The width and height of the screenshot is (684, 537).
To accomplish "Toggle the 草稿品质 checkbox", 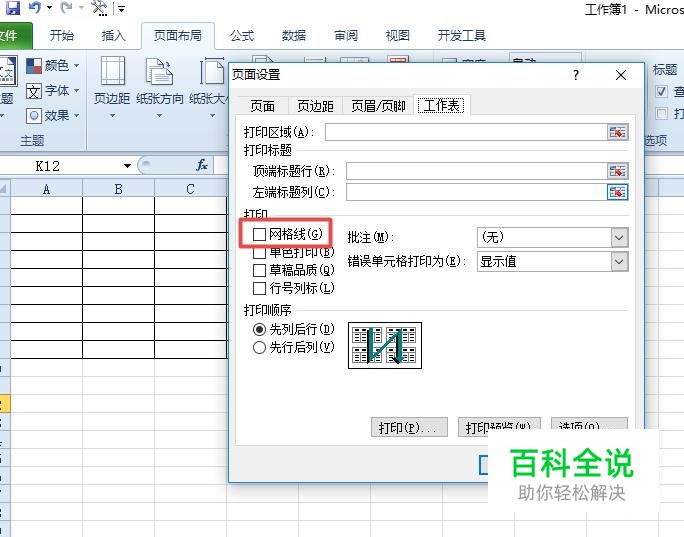I will tap(259, 270).
